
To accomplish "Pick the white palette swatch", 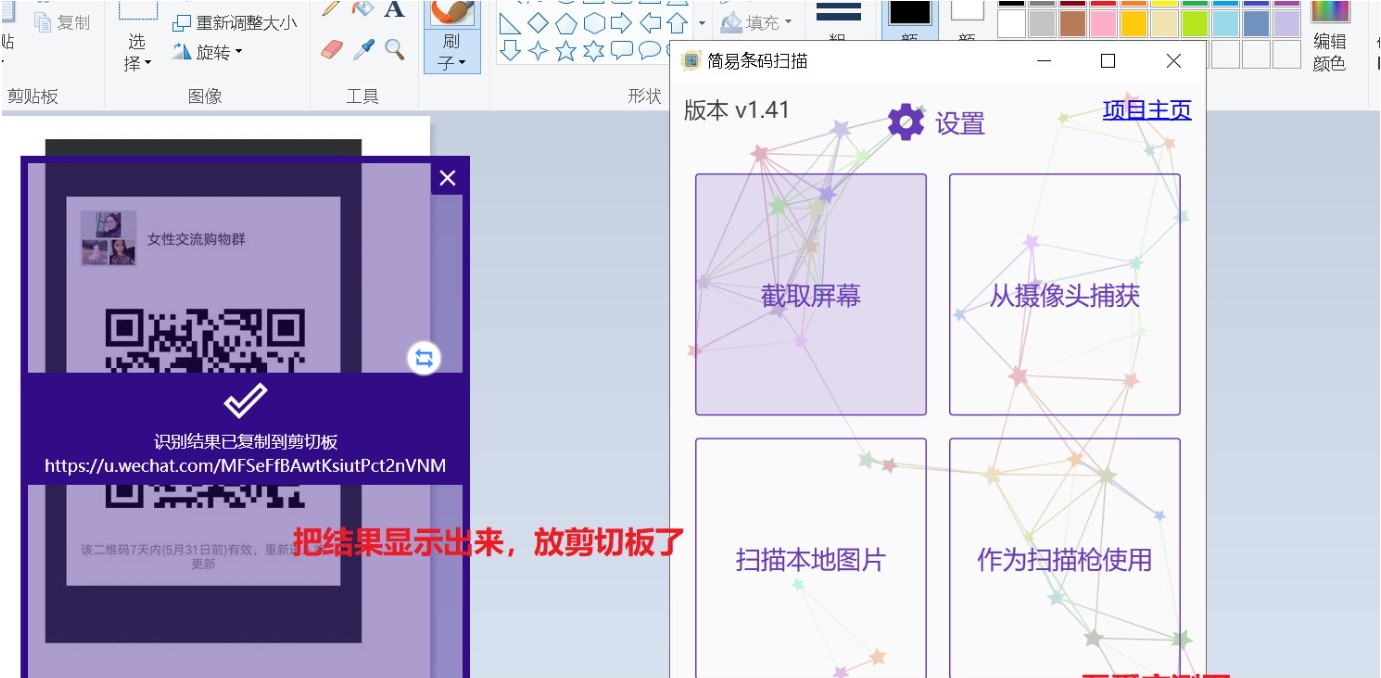I will (x=1012, y=23).
